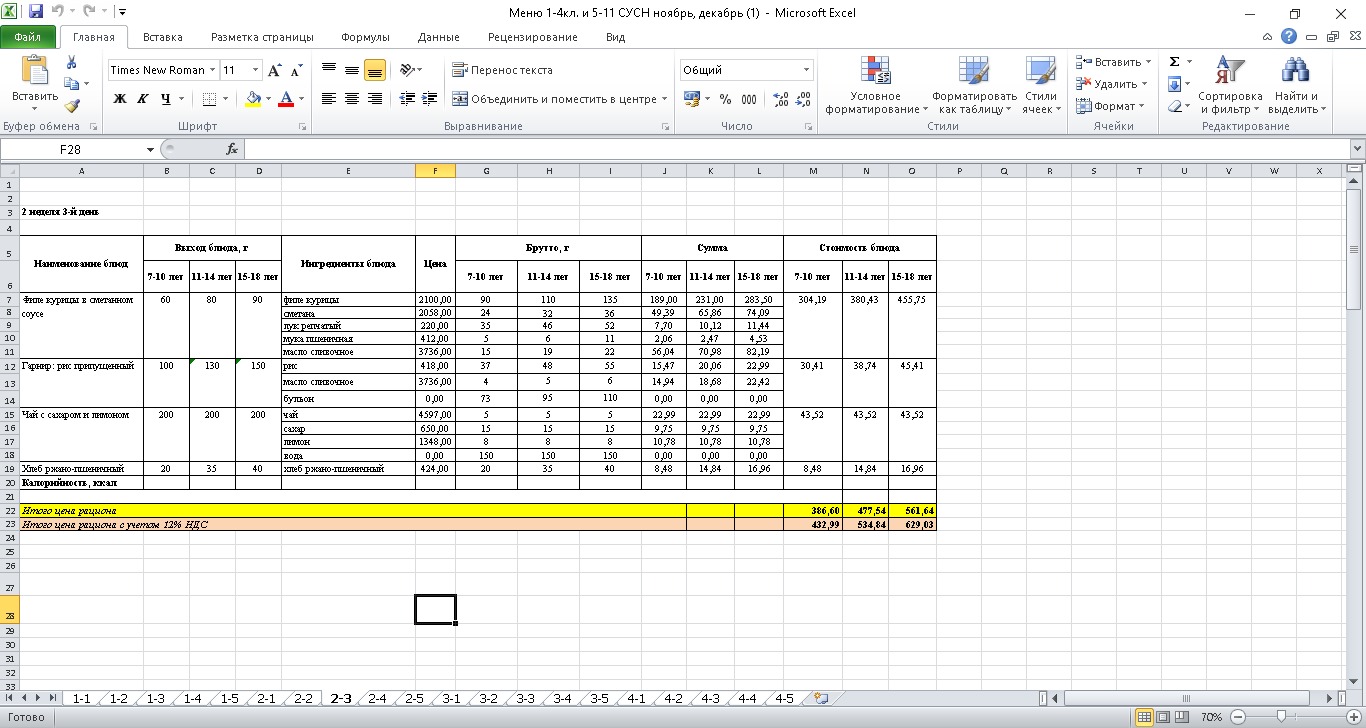Expand the Name Box dropdown arrow
The image size is (1366, 728).
[151, 149]
